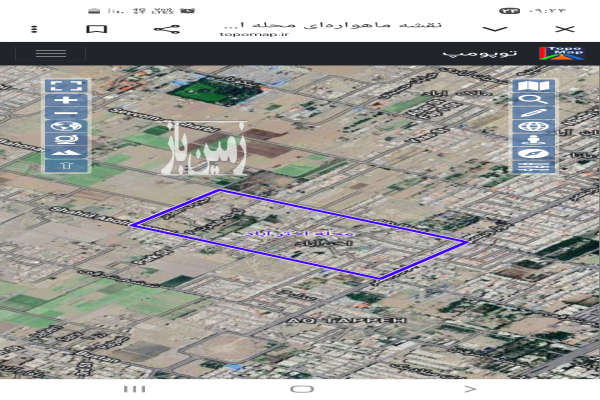Open the magnifier search tool
Image resolution: width=600 pixels, height=400 pixels.
533,100
